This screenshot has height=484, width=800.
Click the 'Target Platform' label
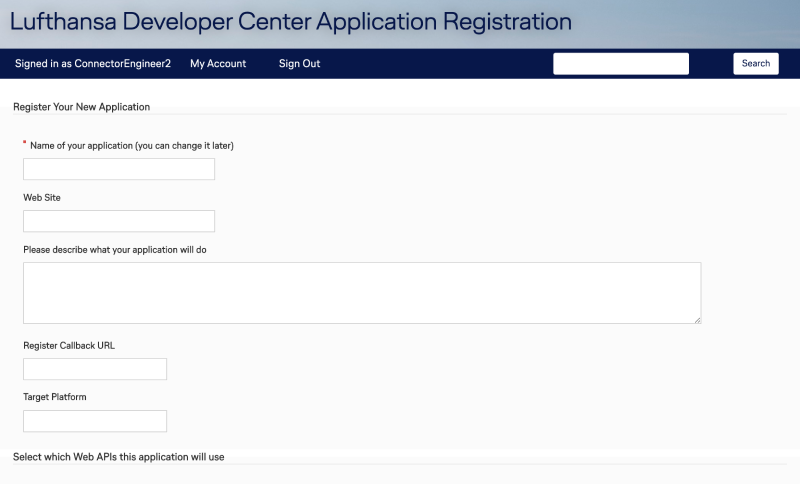[x=55, y=398]
